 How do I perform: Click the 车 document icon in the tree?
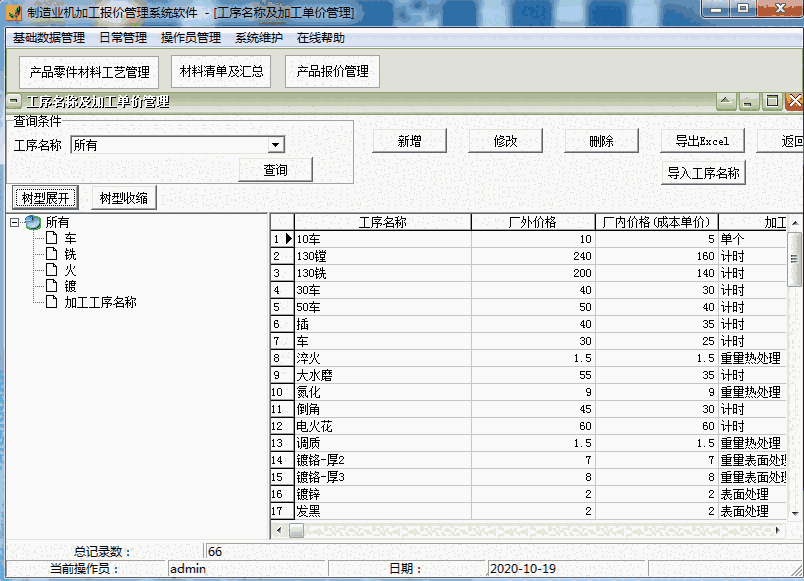[51, 238]
